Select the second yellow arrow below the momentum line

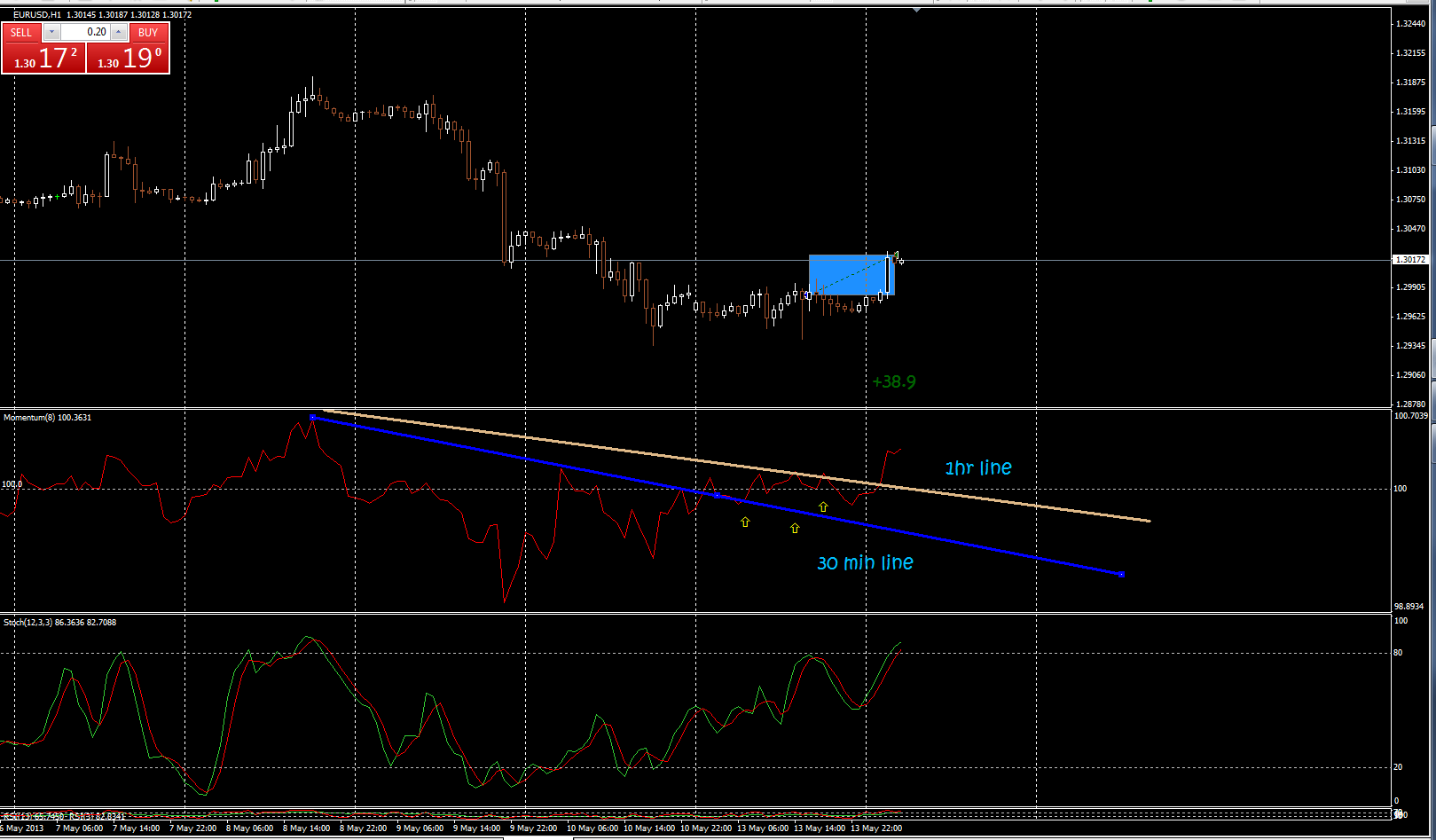pos(794,529)
